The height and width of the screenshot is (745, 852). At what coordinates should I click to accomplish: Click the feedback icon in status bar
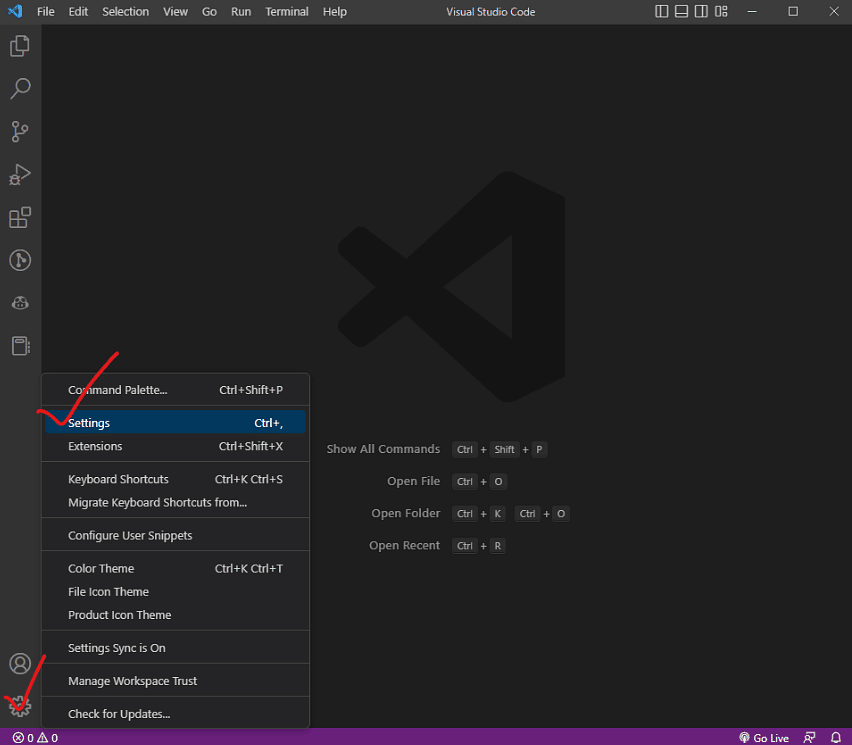(810, 737)
